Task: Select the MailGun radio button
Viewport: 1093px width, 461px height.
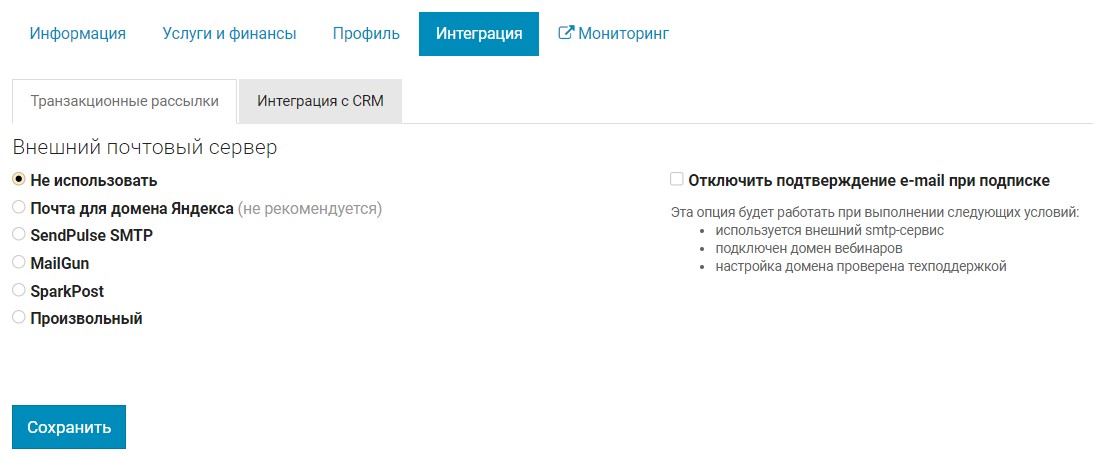Action: click(x=19, y=262)
